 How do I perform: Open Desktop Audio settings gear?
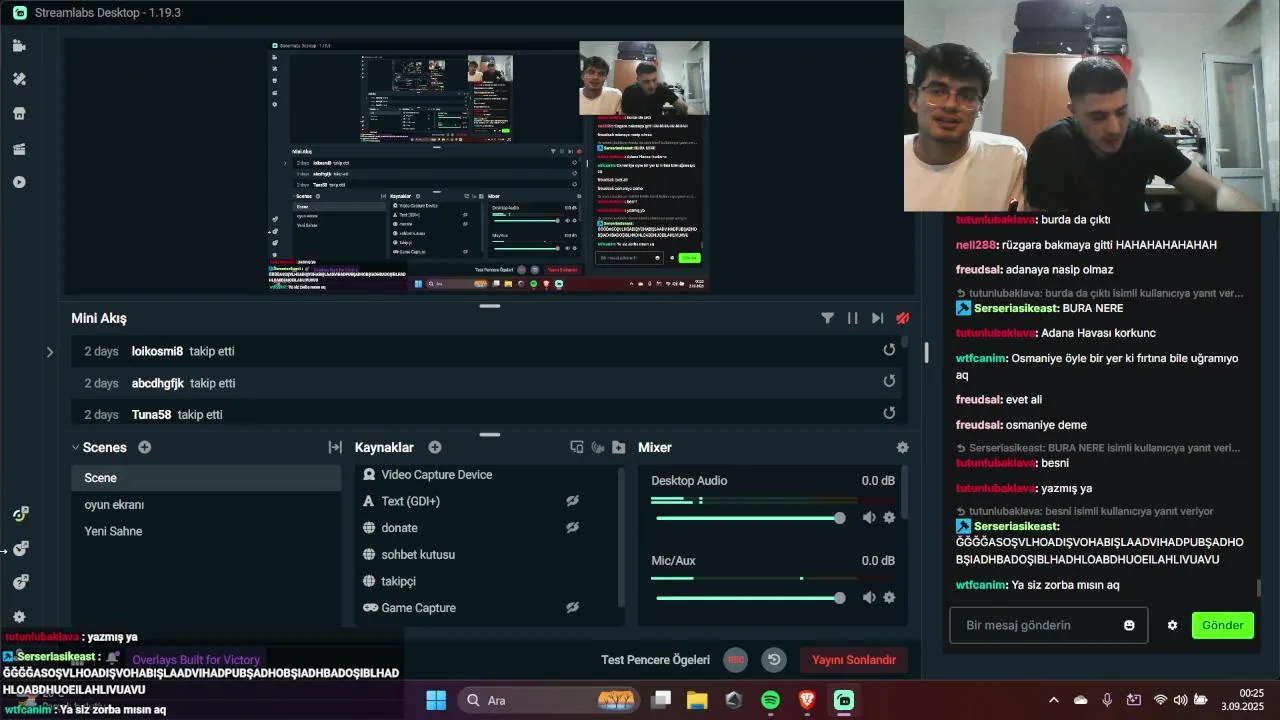(889, 517)
